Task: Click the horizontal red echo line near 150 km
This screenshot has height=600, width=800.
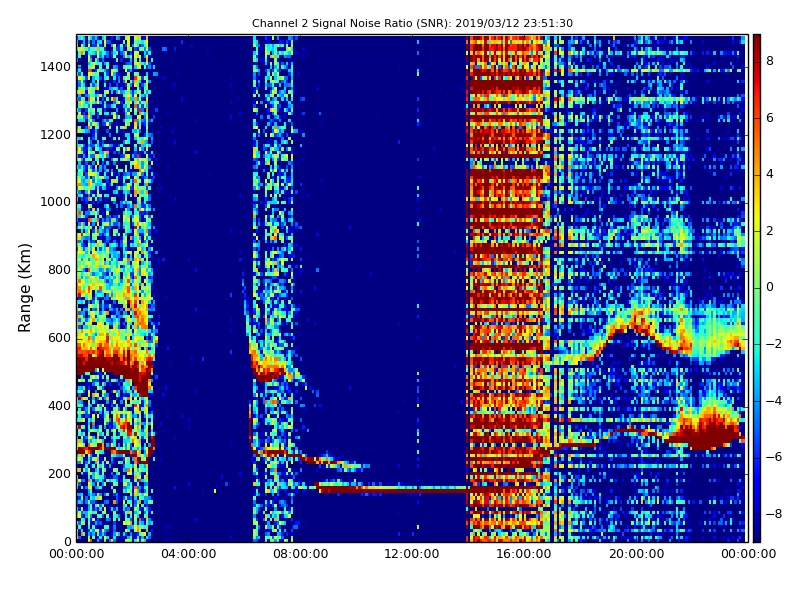Action: pos(392,489)
